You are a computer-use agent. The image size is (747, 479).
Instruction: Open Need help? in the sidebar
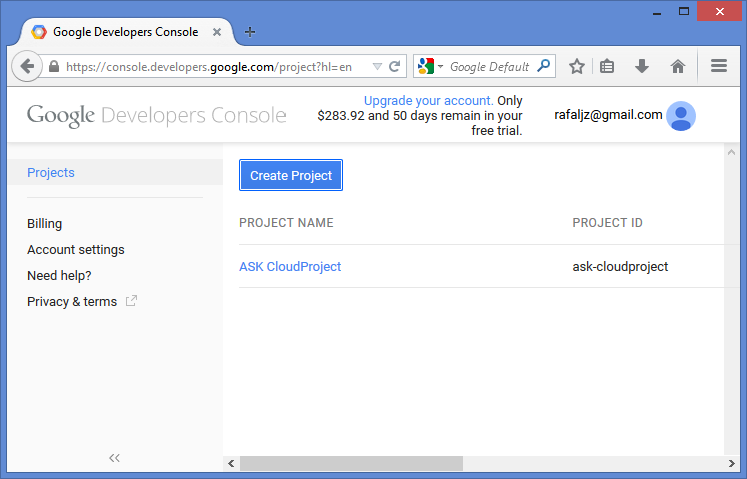tap(59, 275)
